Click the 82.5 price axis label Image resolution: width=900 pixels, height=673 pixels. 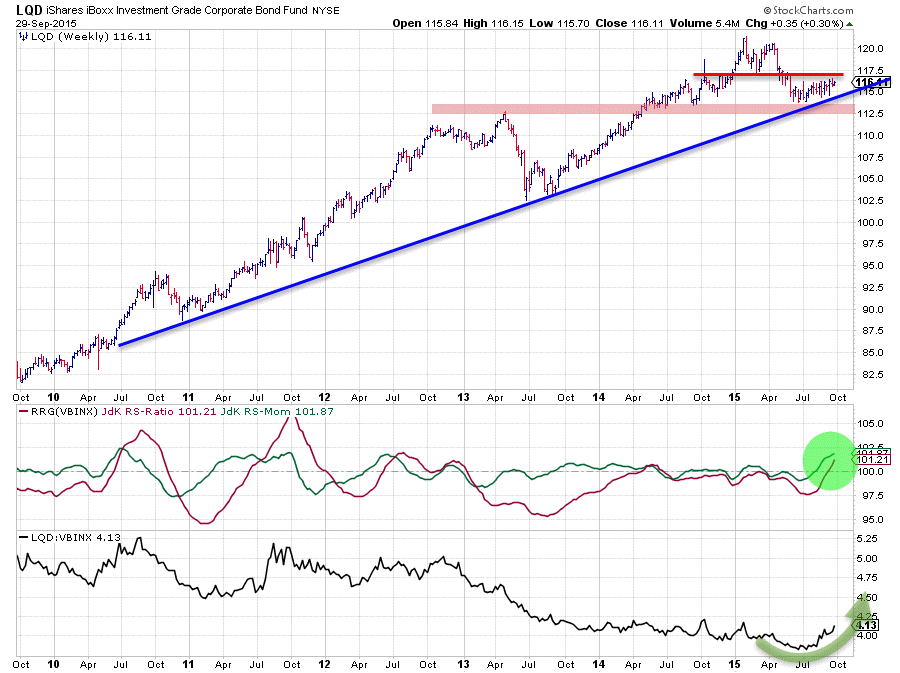(x=872, y=374)
